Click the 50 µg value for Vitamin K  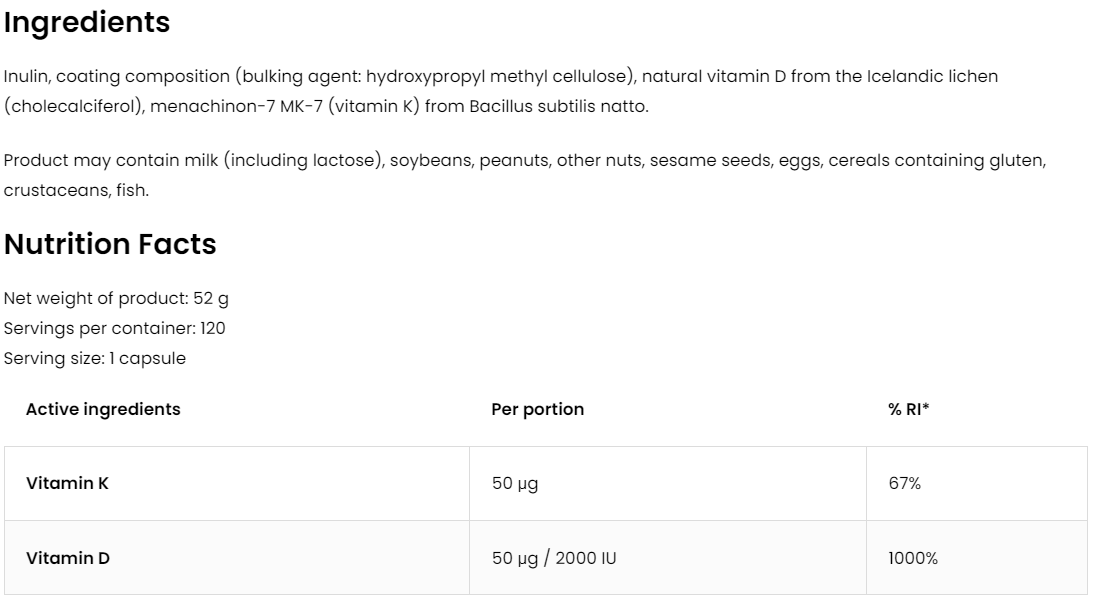[515, 484]
